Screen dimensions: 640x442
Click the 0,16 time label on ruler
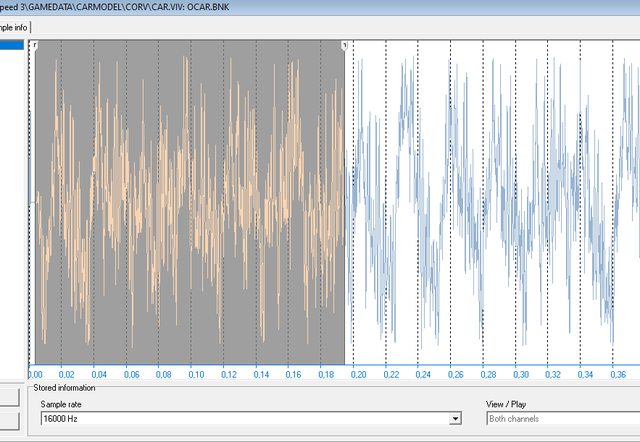point(293,374)
